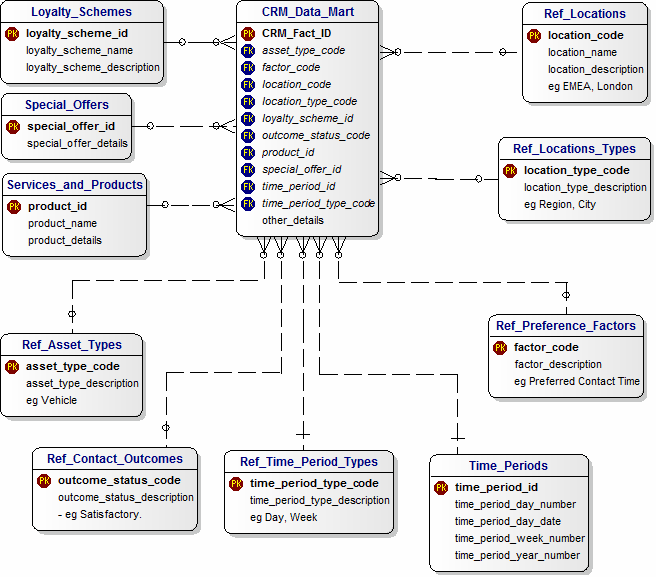Click the PK icon in Ref_Contact_Outcomes table
Viewport: 656px width, 577px height.
coord(44,481)
